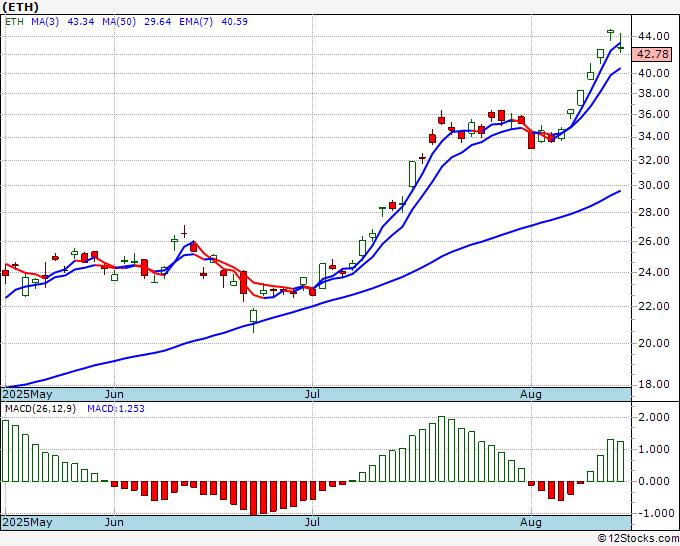Click the 30.00 price axis label
This screenshot has height=546, width=680.
654,186
